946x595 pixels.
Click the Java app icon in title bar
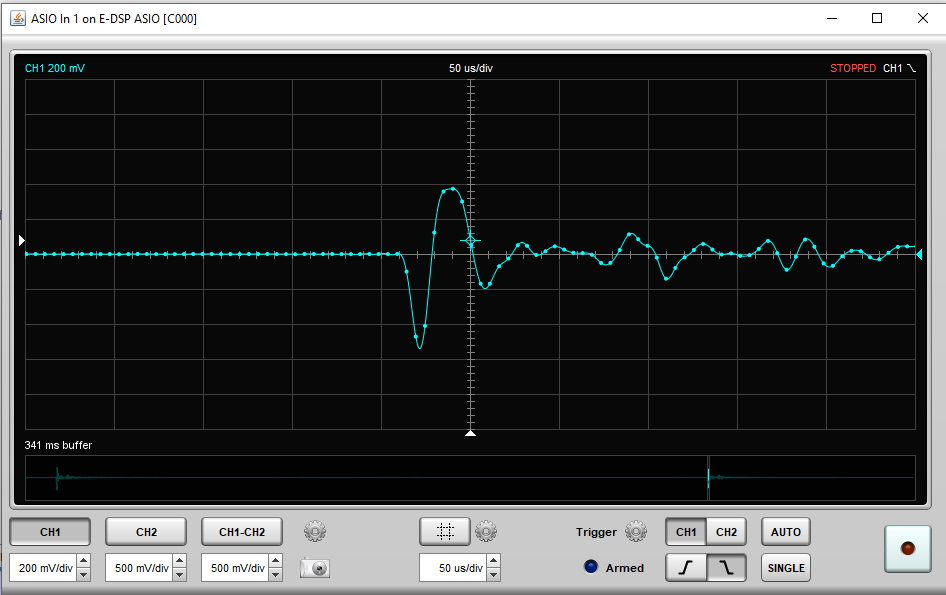tap(17, 18)
